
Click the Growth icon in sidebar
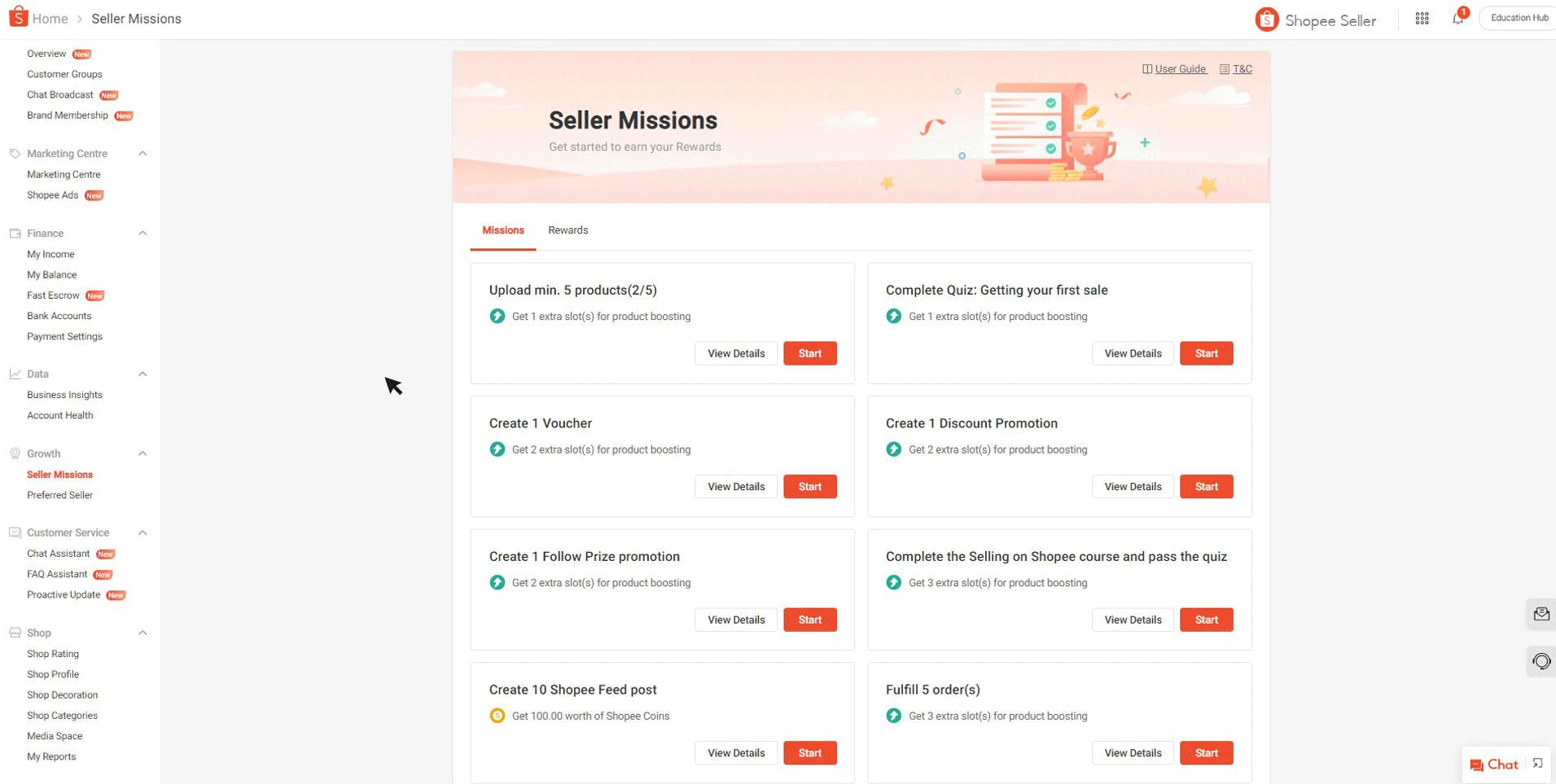click(x=15, y=453)
